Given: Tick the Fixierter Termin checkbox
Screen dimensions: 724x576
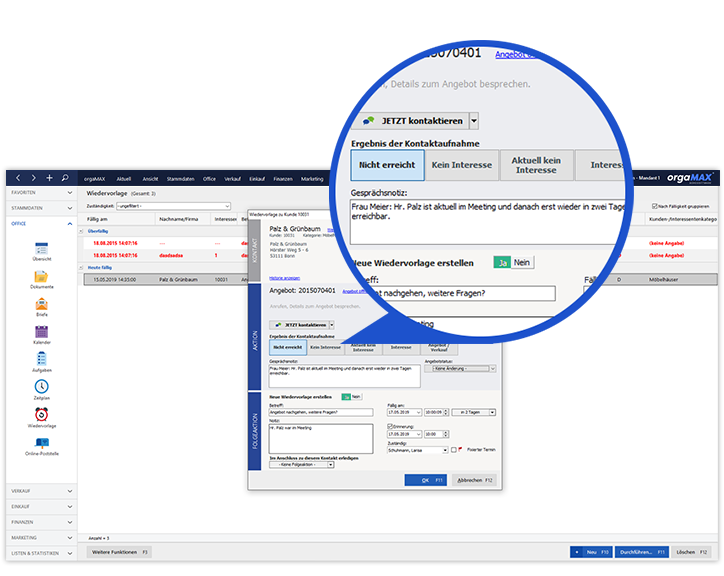Looking at the screenshot, I should coord(453,449).
